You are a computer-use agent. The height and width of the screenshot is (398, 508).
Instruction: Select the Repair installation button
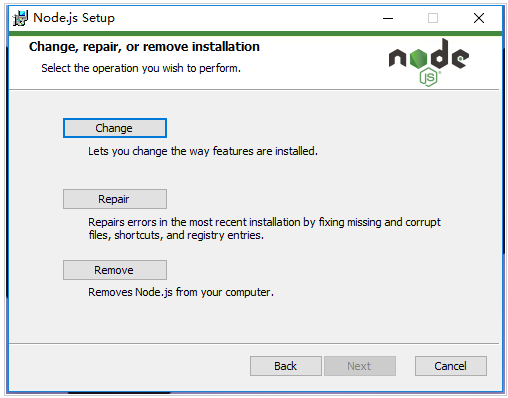click(x=115, y=199)
